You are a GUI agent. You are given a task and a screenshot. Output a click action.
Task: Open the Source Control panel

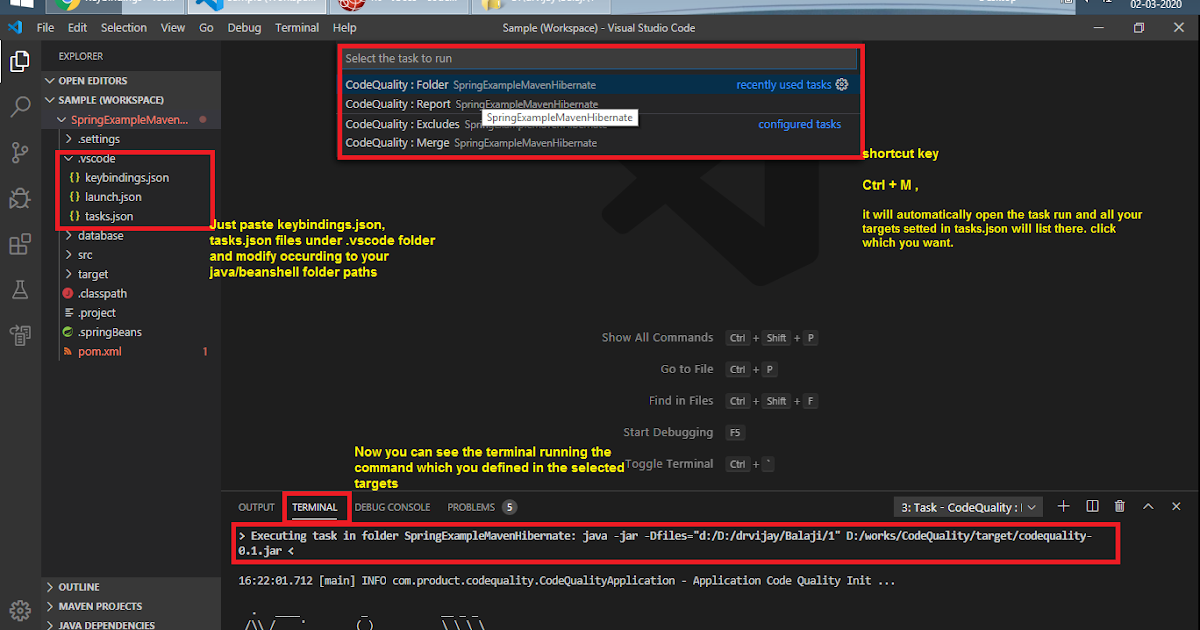pos(20,152)
